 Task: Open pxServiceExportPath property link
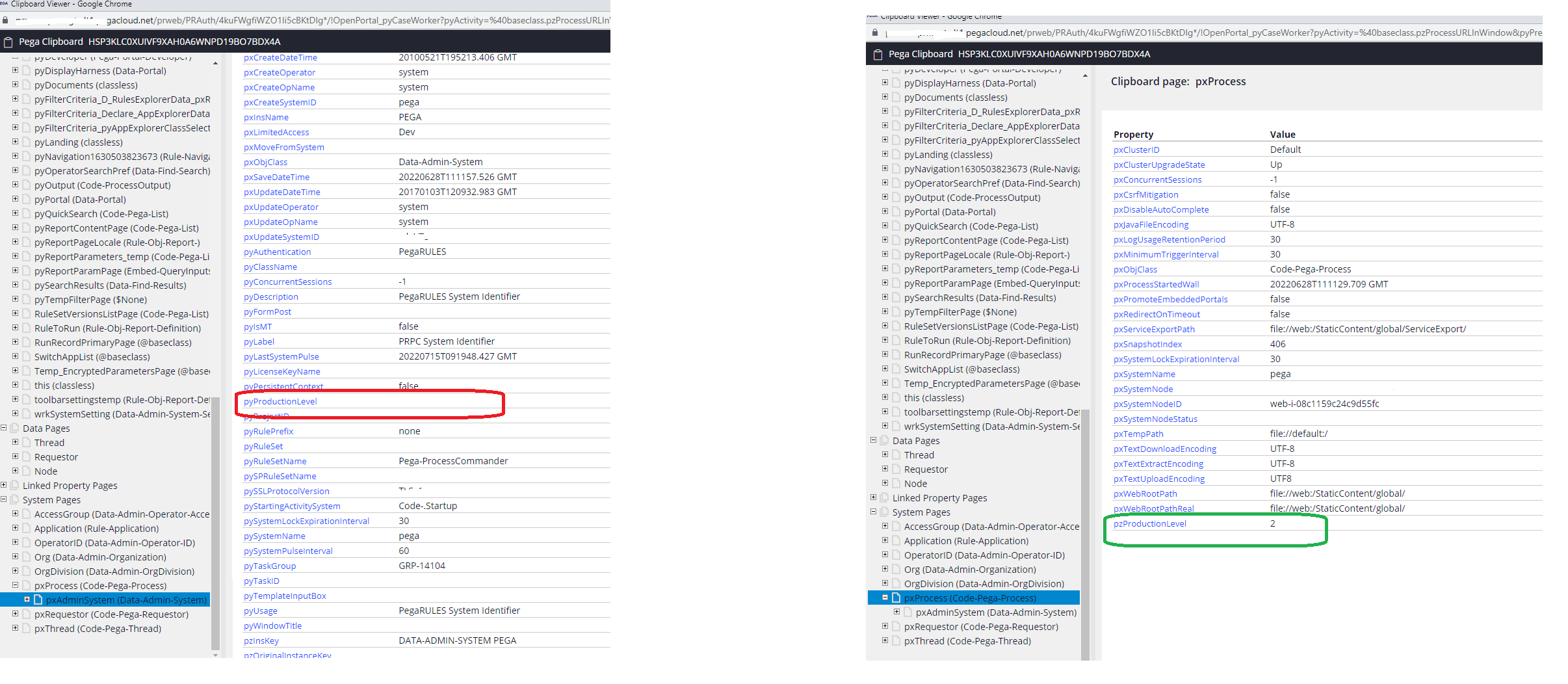point(1154,330)
